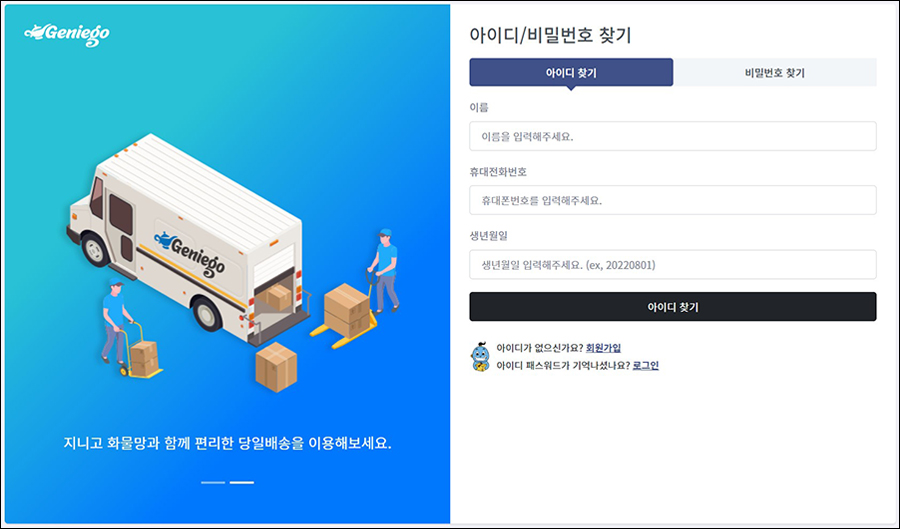Click the 아이디/비밀번호 찾기 page heading
The height and width of the screenshot is (529, 900).
coord(550,35)
